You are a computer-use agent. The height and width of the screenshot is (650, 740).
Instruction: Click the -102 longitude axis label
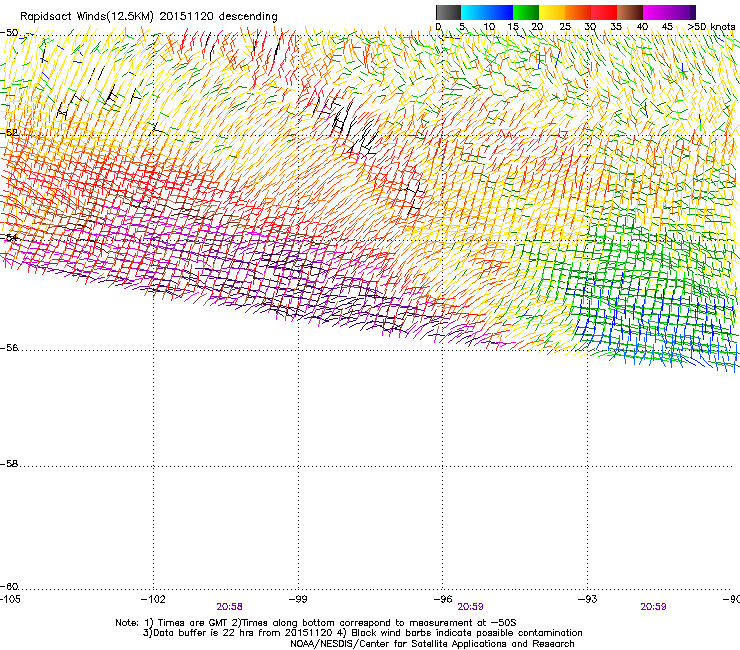point(153,599)
